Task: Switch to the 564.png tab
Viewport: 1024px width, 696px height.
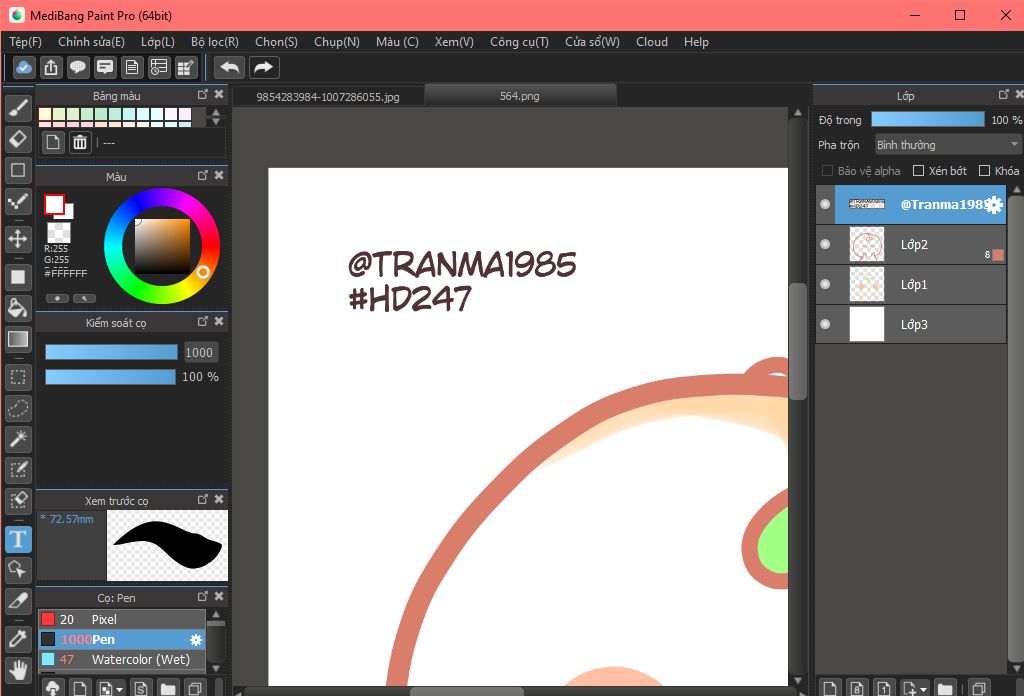Action: coord(520,96)
